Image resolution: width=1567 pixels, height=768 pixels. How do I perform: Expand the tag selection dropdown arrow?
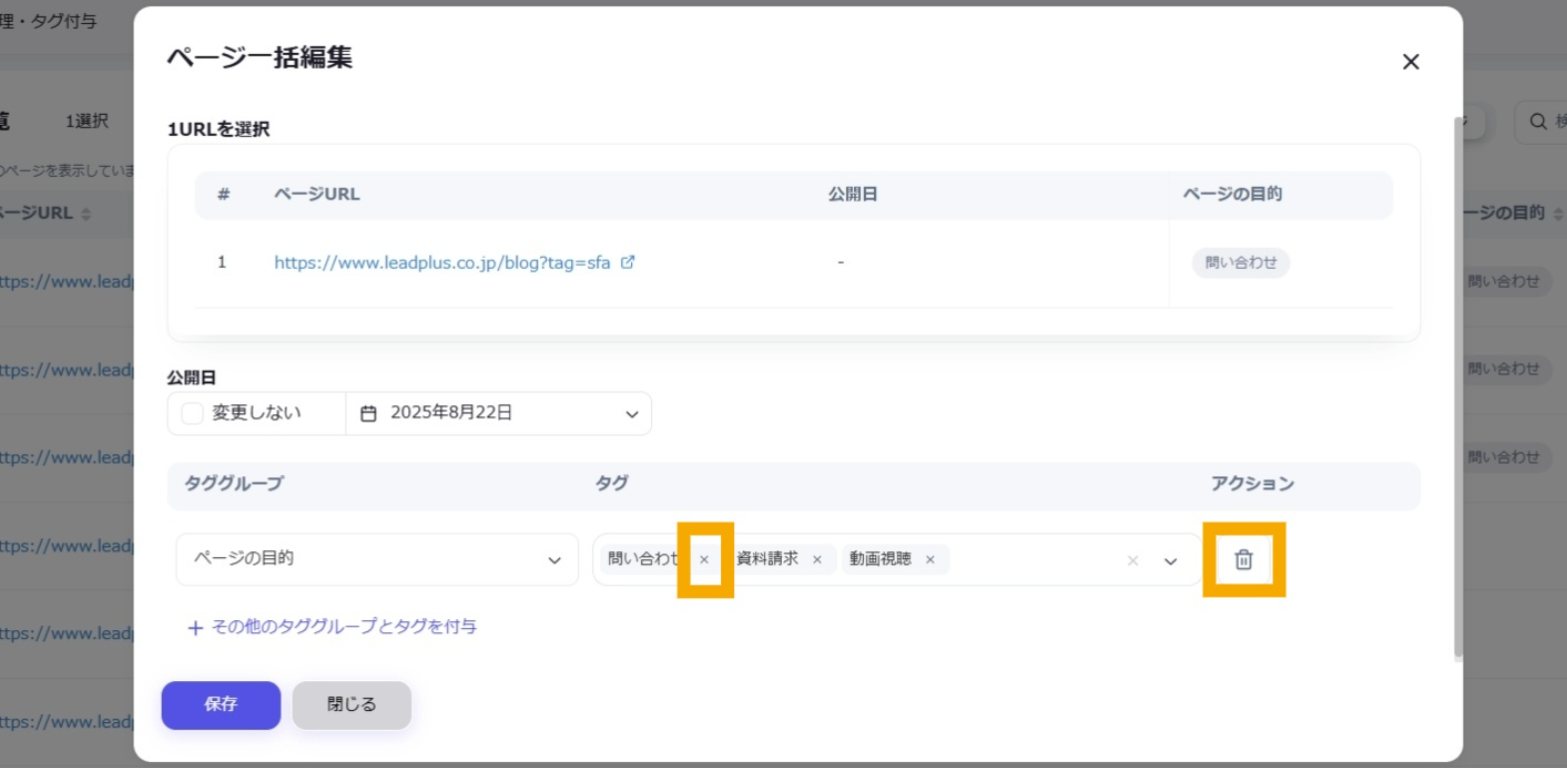(1171, 561)
